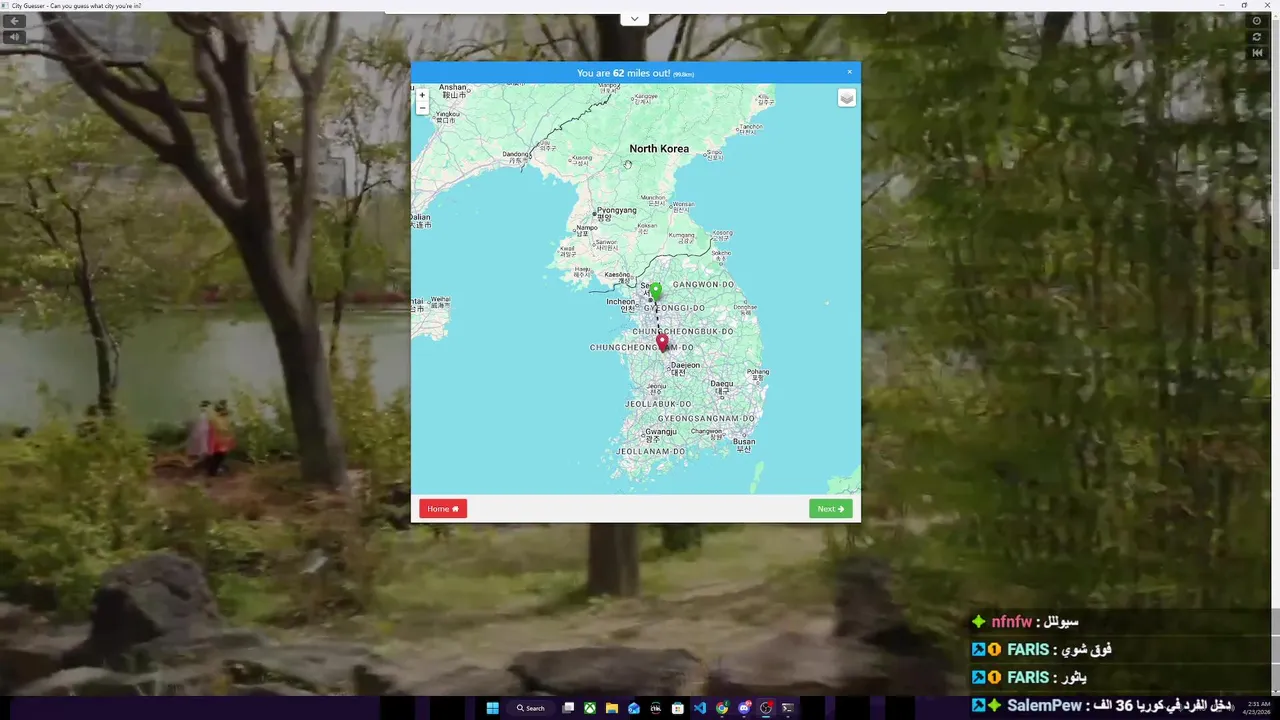Screen dimensions: 1280x720
Task: Open Terminal from the taskbar
Action: pos(788,708)
